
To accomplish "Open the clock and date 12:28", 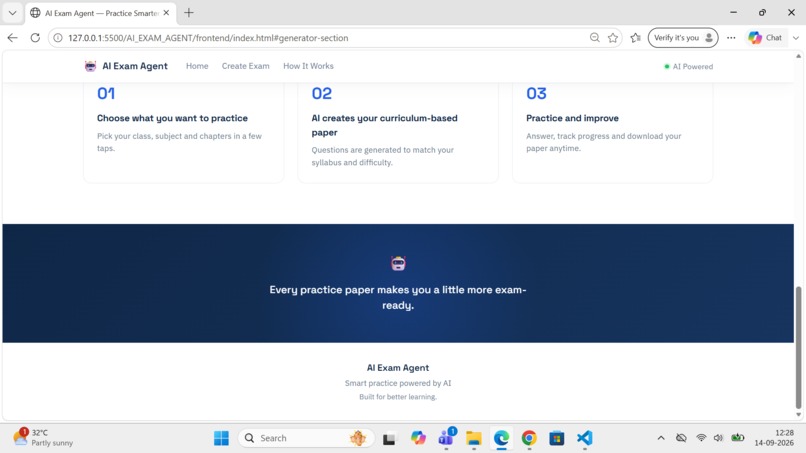I will [x=774, y=438].
